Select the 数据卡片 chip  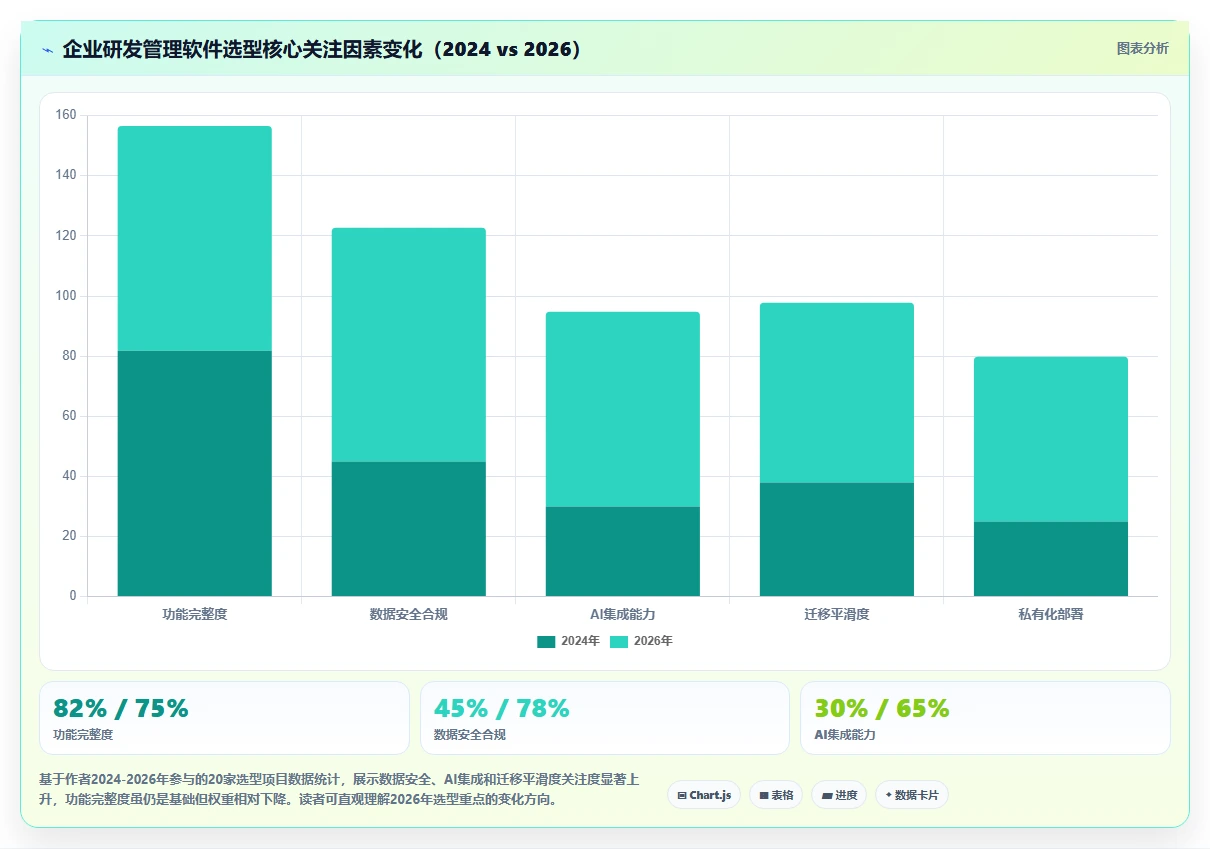pyautogui.click(x=912, y=795)
